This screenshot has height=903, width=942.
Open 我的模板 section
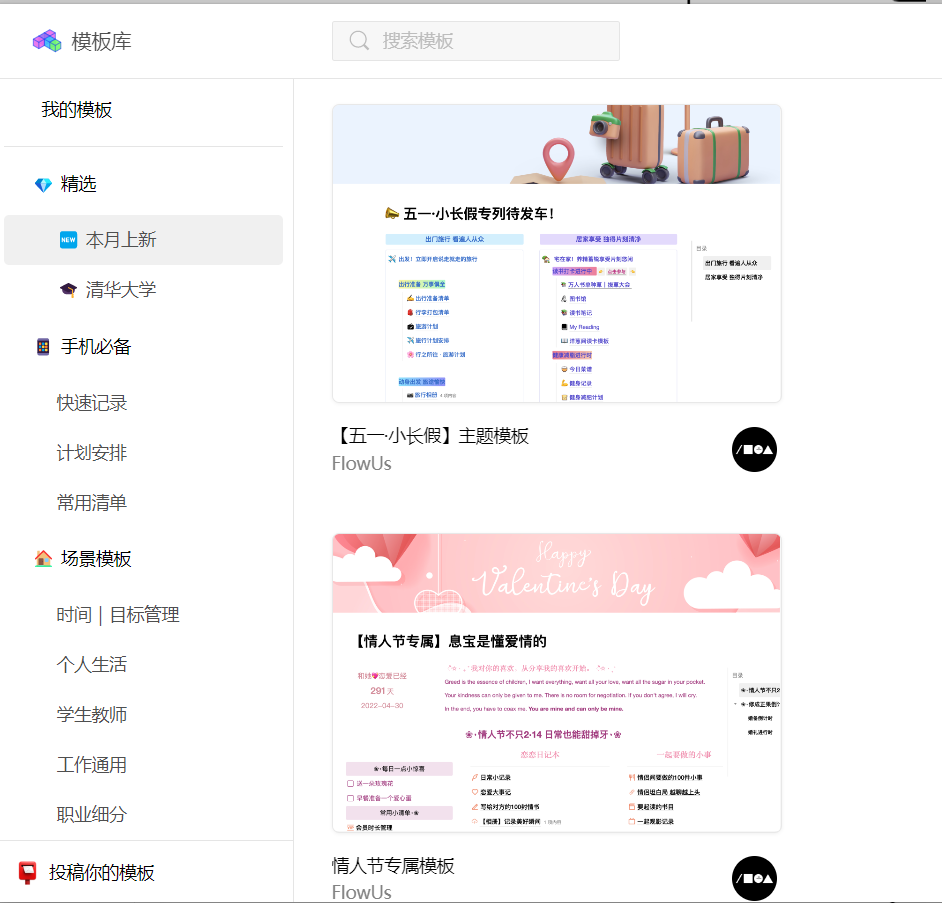[77, 110]
